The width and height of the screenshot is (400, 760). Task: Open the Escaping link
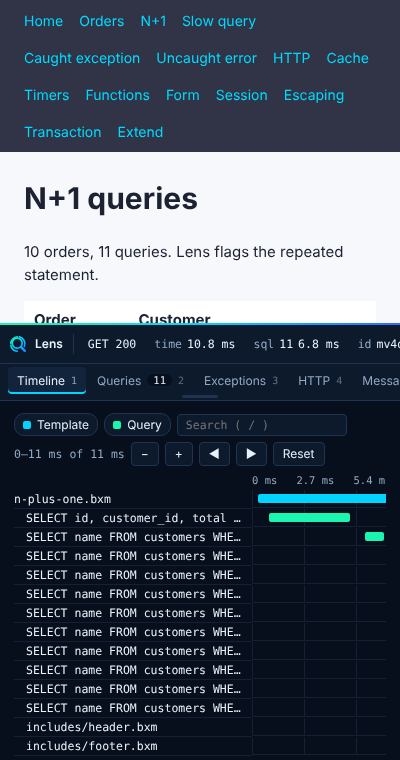click(x=314, y=95)
